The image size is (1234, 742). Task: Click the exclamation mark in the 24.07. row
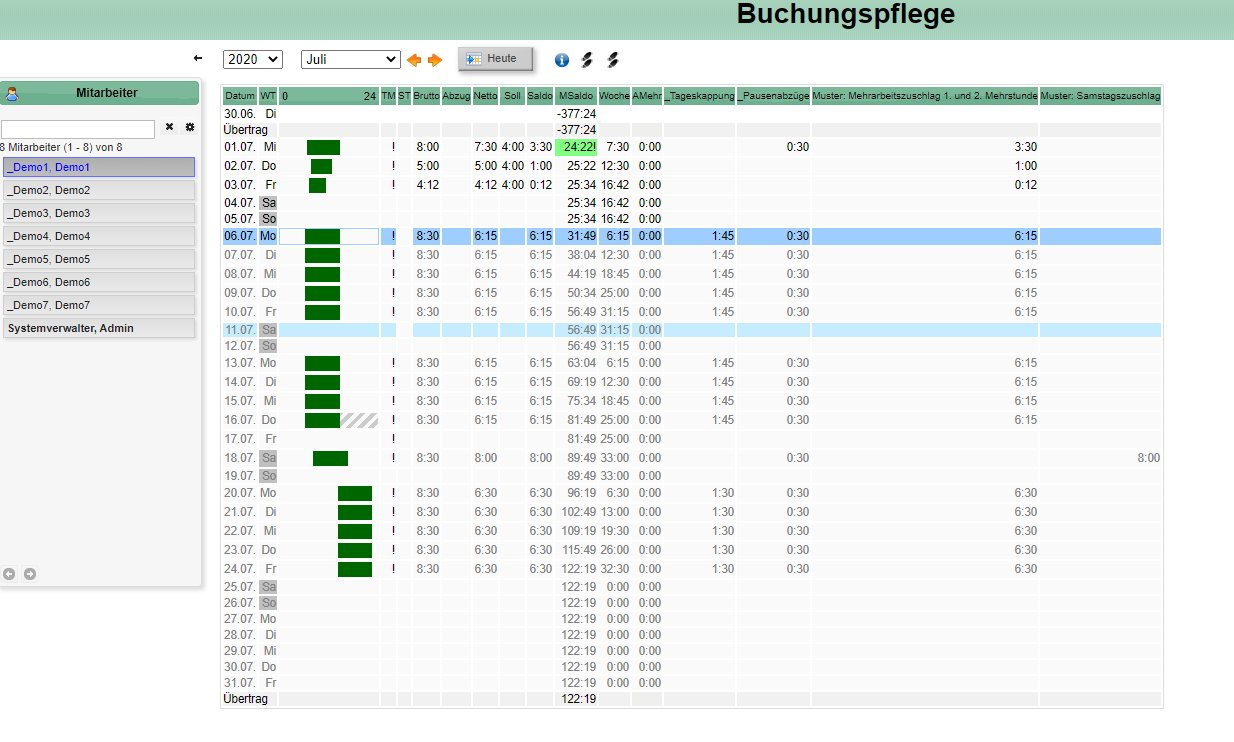(x=394, y=569)
